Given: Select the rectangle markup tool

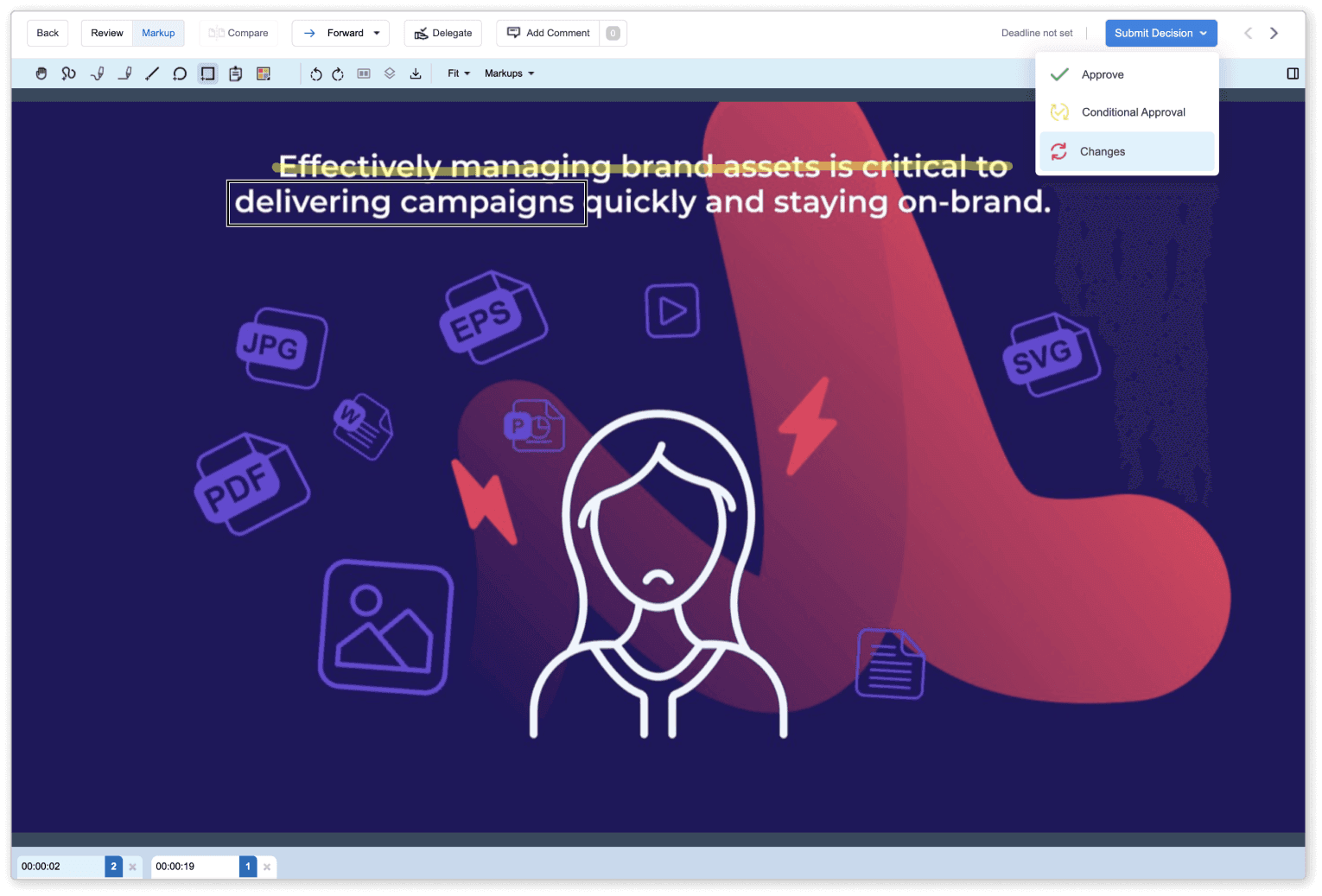Looking at the screenshot, I should pos(207,73).
